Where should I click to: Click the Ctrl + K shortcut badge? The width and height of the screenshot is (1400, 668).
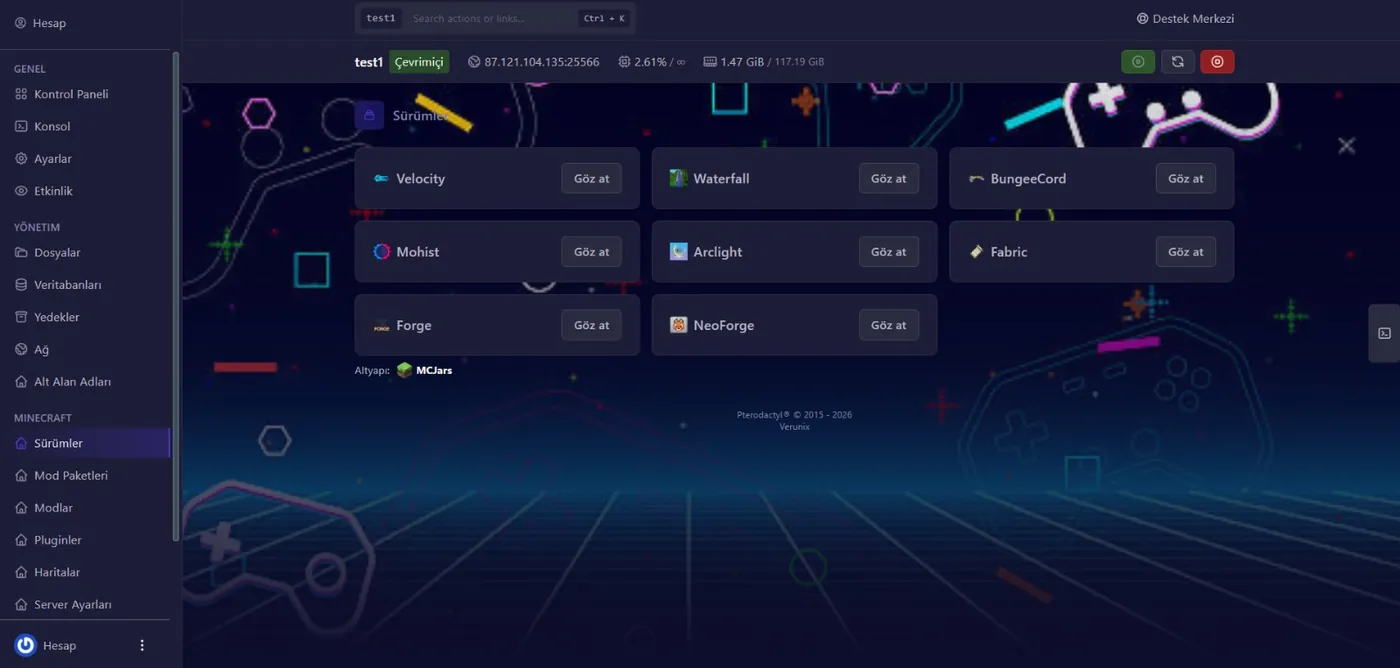click(x=604, y=18)
